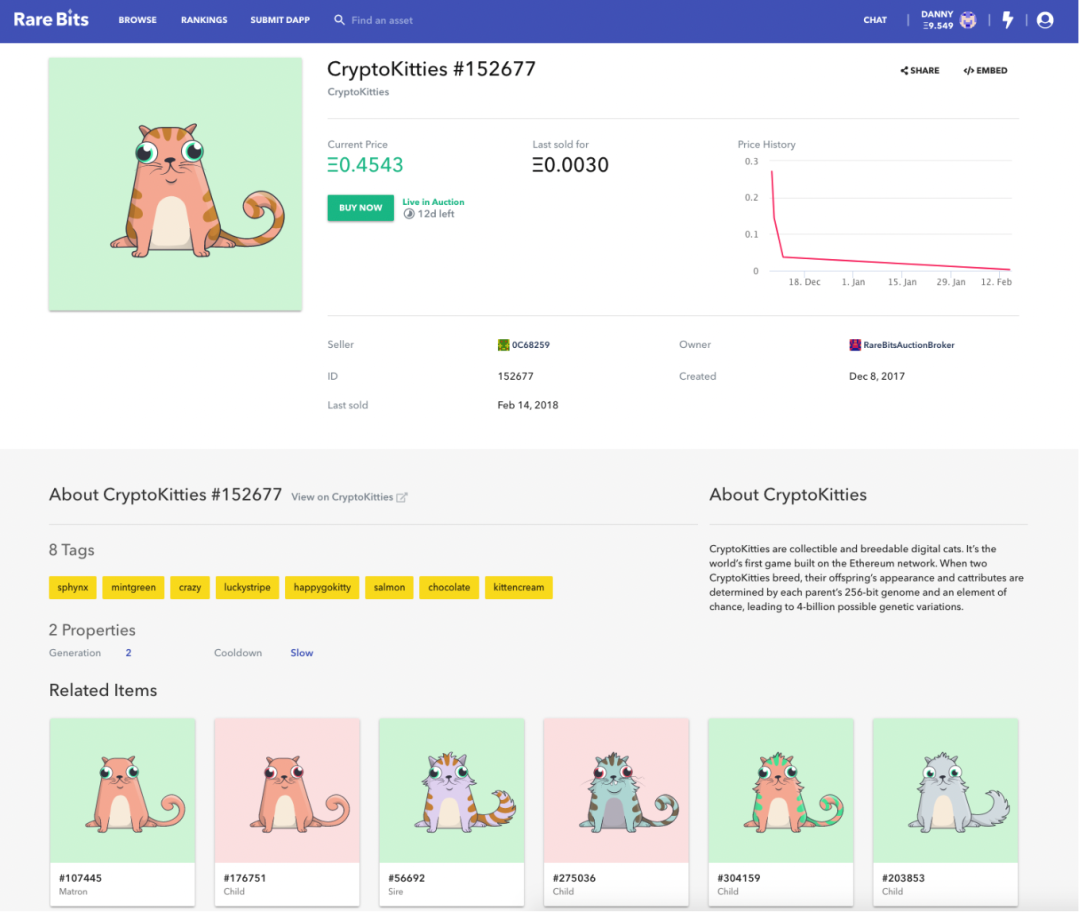
Task: Open the Chat link
Action: coord(875,20)
